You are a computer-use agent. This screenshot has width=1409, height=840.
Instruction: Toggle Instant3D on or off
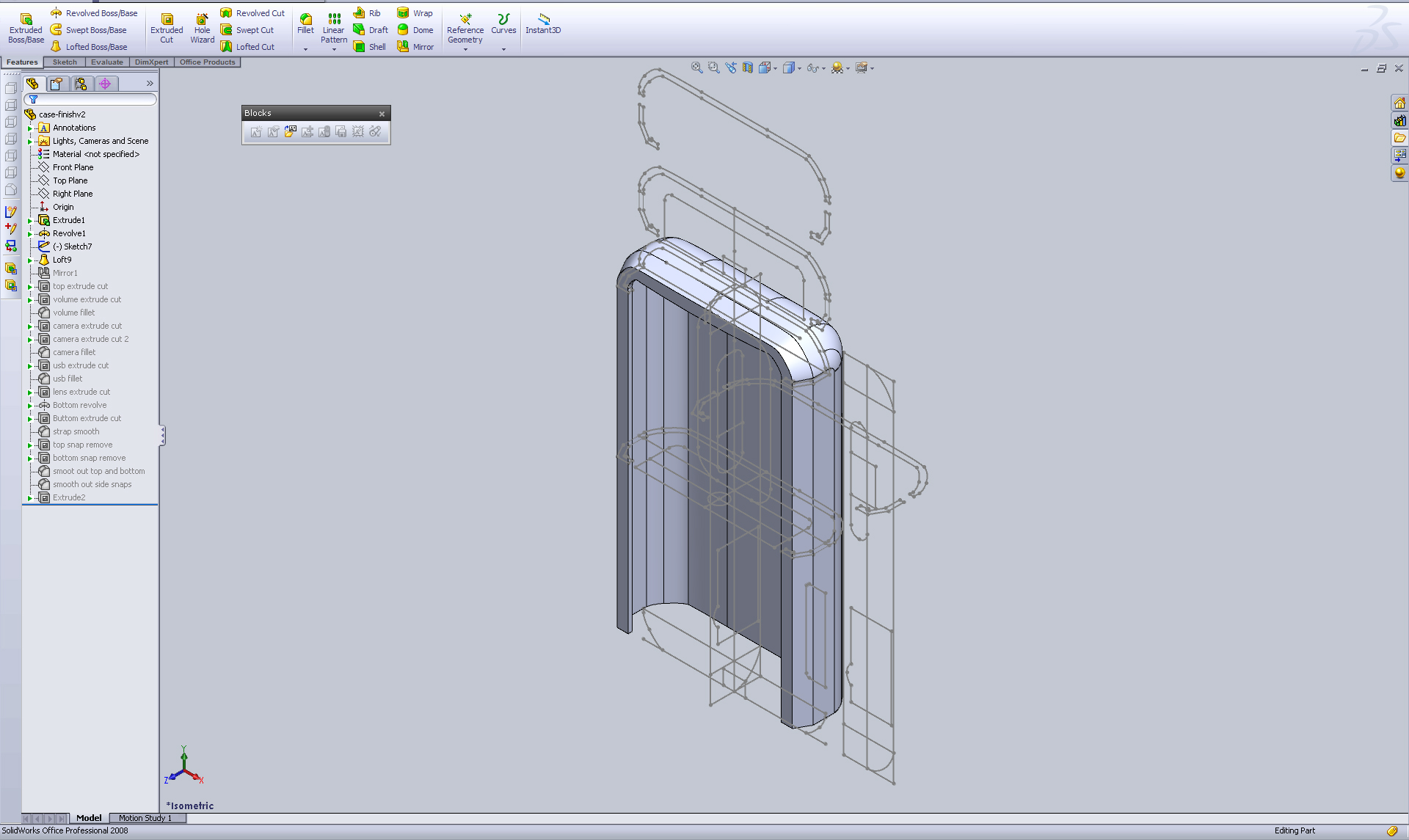coord(544,22)
